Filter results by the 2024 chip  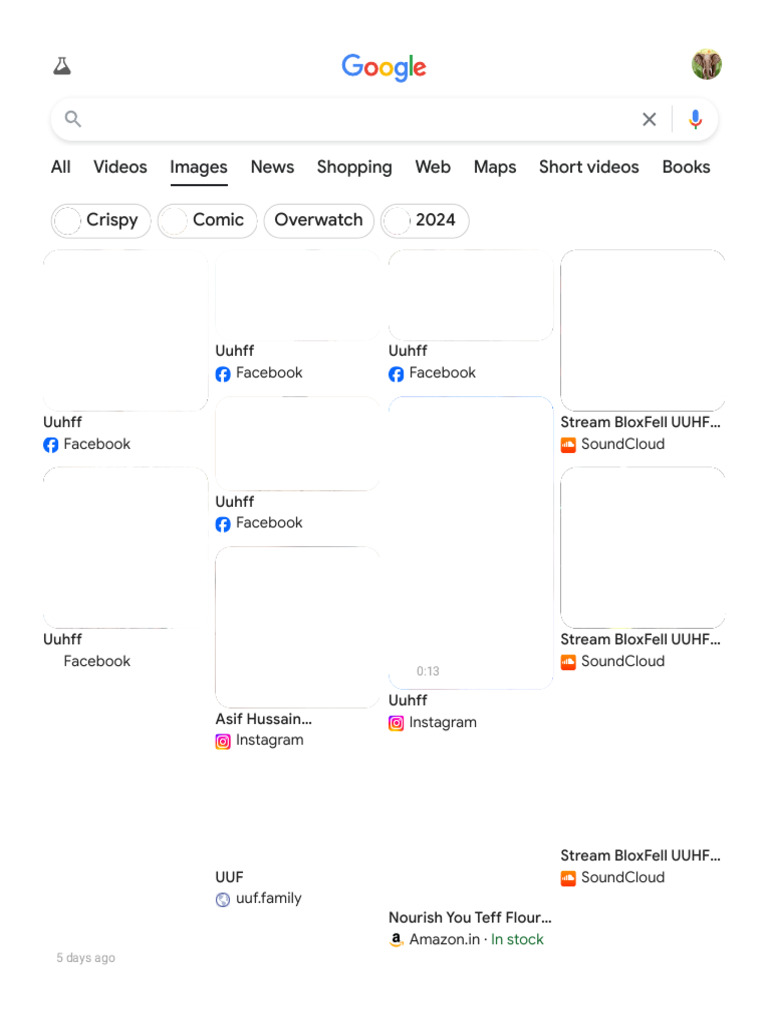(x=425, y=220)
